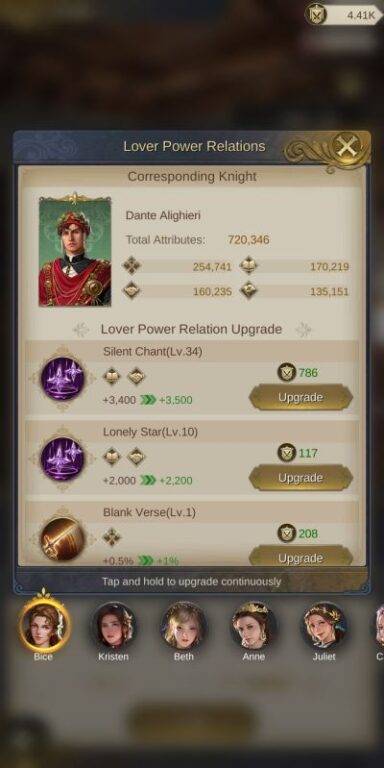This screenshot has width=384, height=768.
Task: Select the Lonely Star skill icon
Action: pos(62,458)
